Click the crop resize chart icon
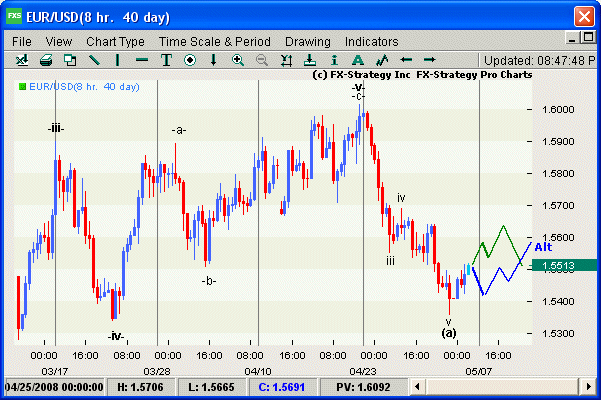 tap(286, 60)
